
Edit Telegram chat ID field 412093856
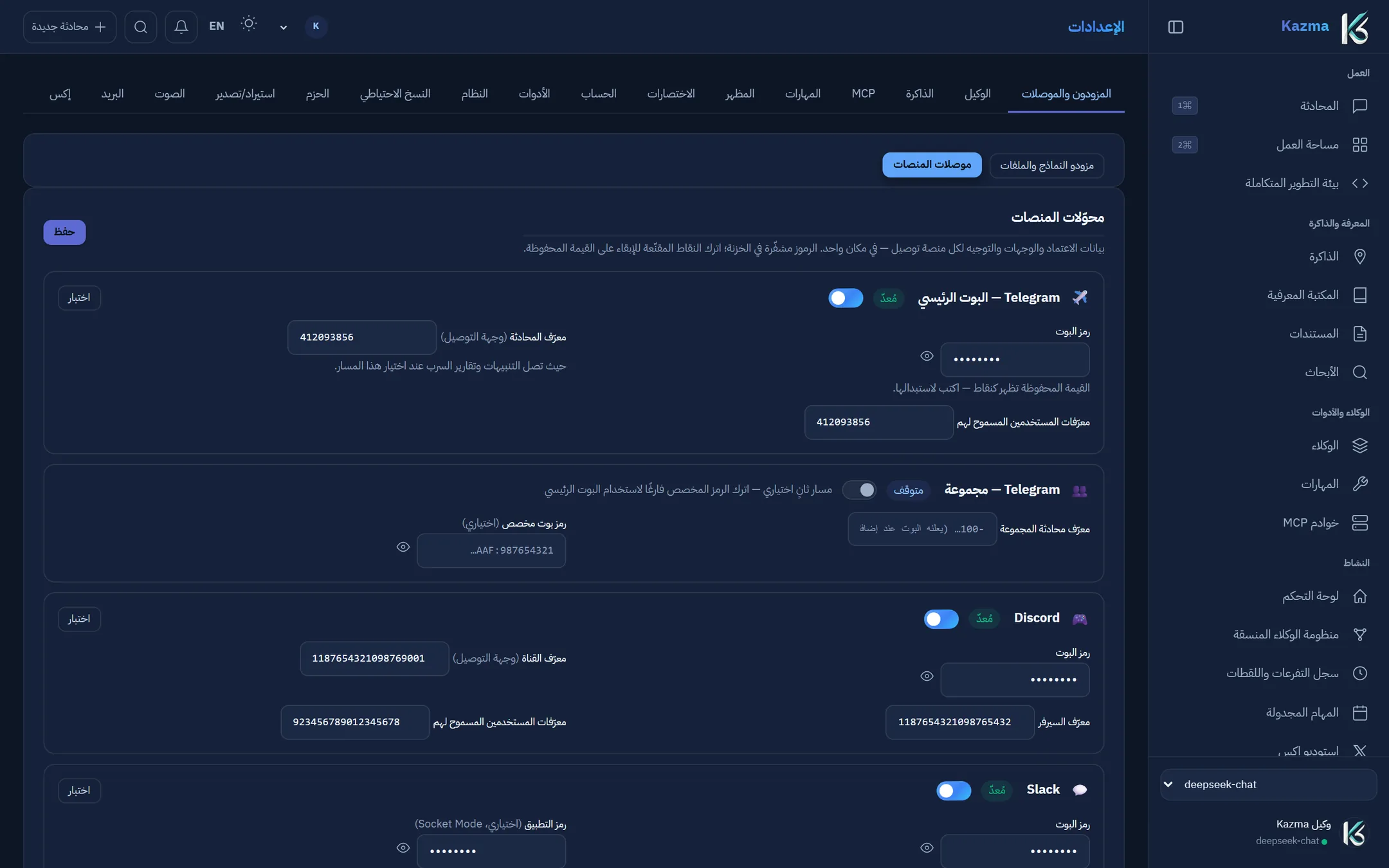(362, 338)
